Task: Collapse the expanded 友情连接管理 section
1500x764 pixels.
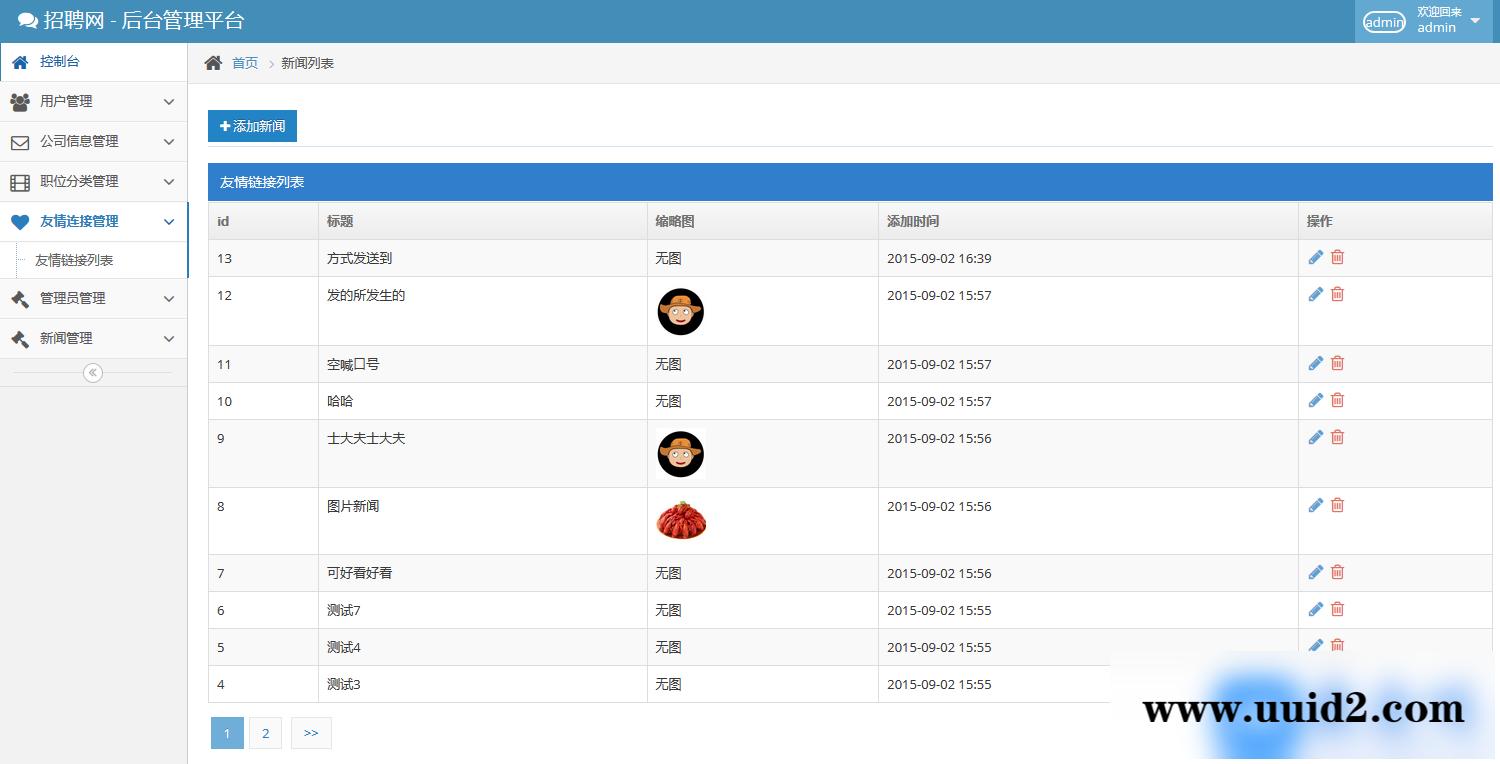Action: pyautogui.click(x=169, y=222)
